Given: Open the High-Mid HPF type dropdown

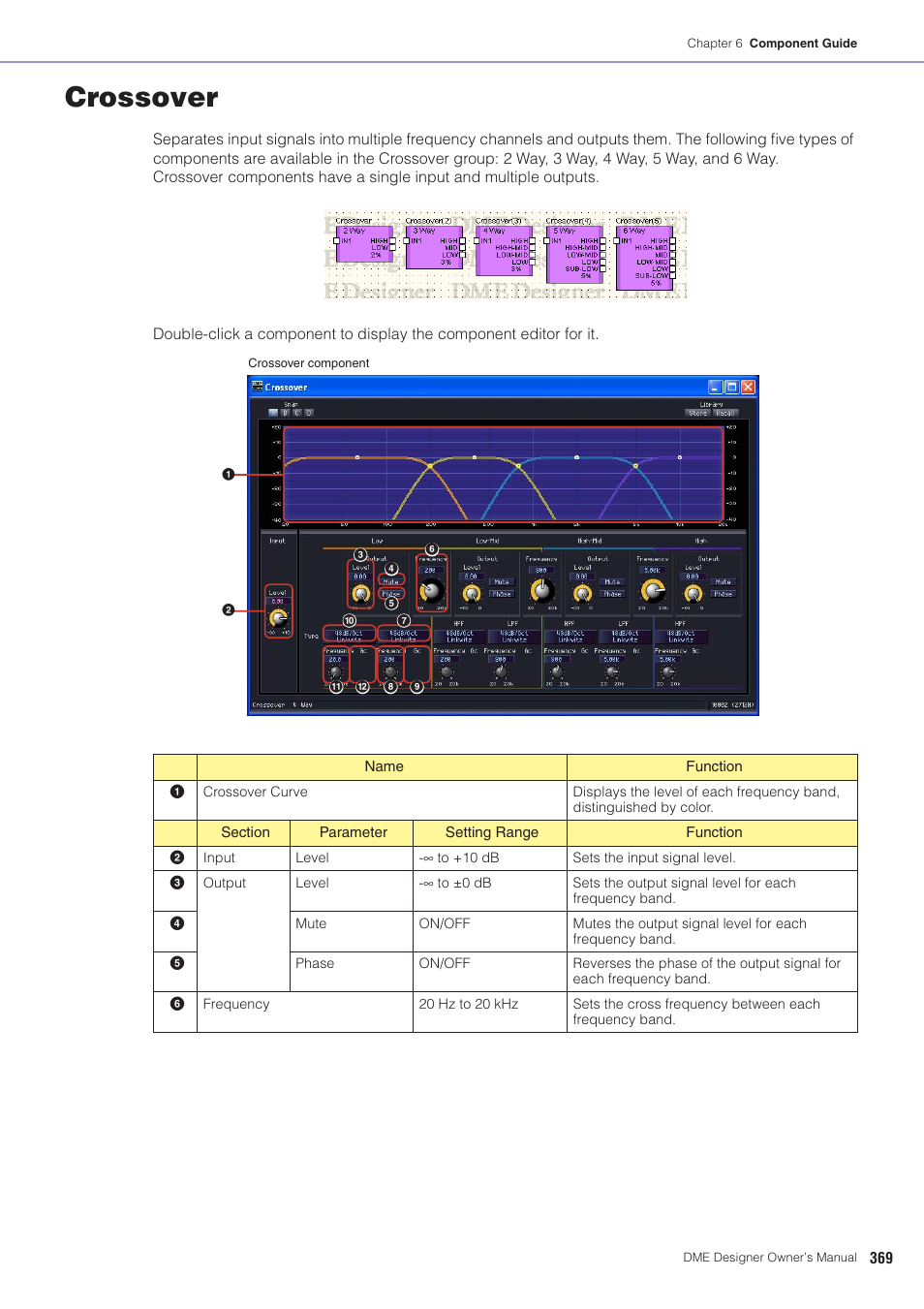Looking at the screenshot, I should tap(570, 636).
